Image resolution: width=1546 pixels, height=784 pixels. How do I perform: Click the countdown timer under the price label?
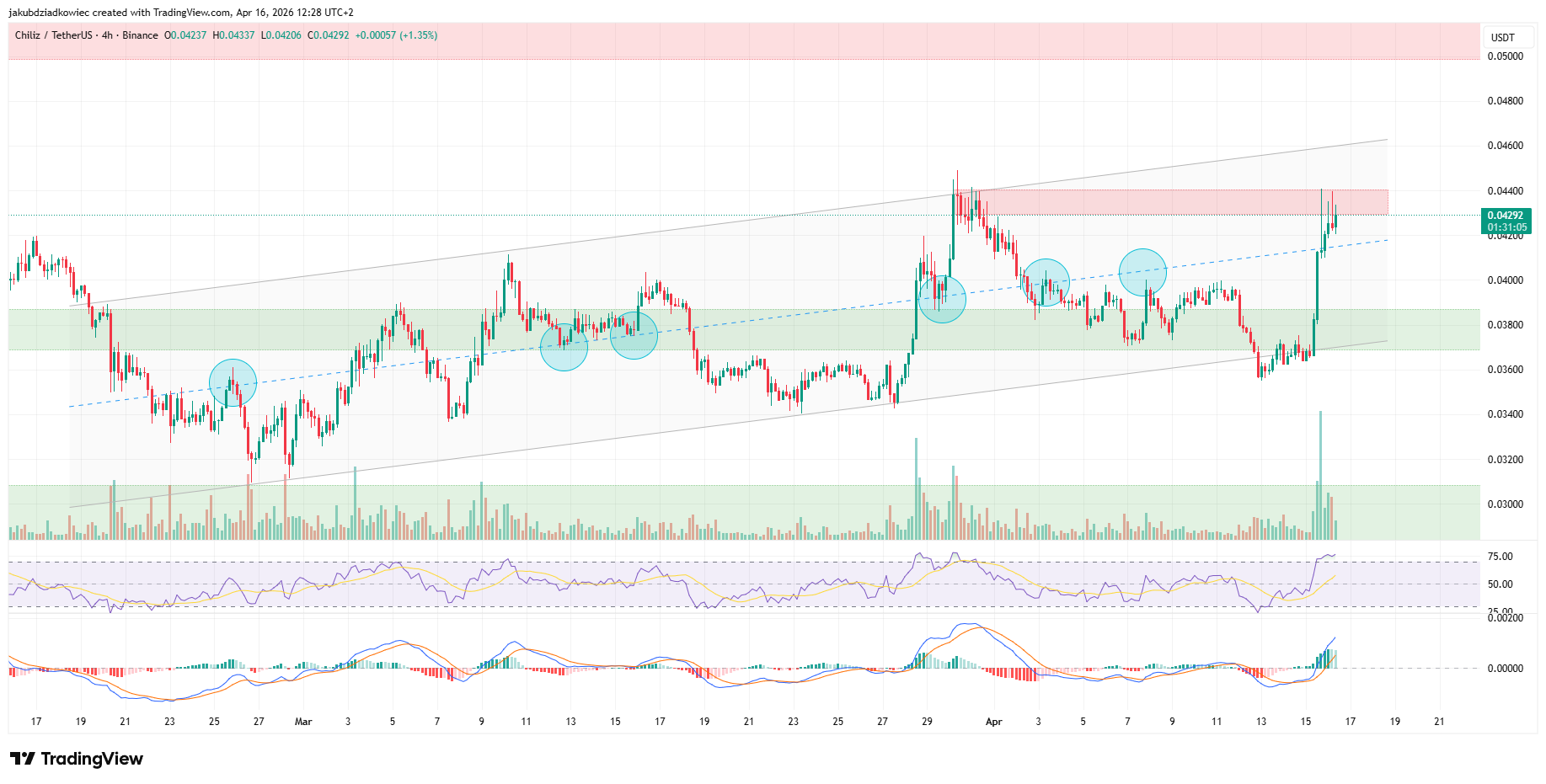(x=1507, y=227)
